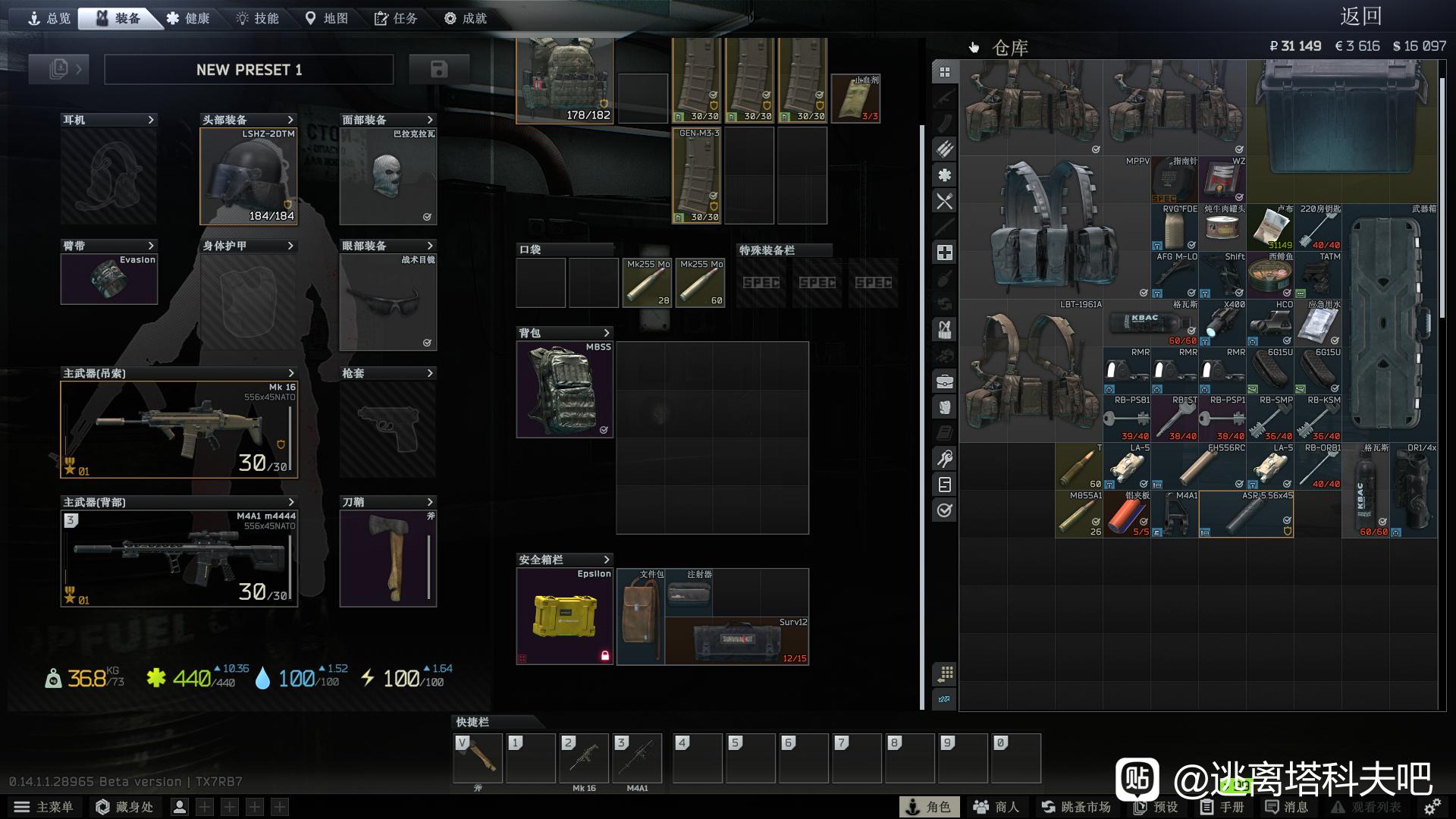The image size is (1456, 819).
Task: Switch to the 成就 tab
Action: click(466, 18)
